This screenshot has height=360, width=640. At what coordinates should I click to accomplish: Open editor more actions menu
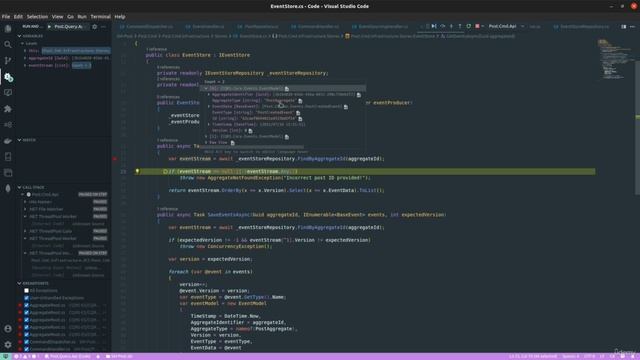pyautogui.click(x=632, y=27)
